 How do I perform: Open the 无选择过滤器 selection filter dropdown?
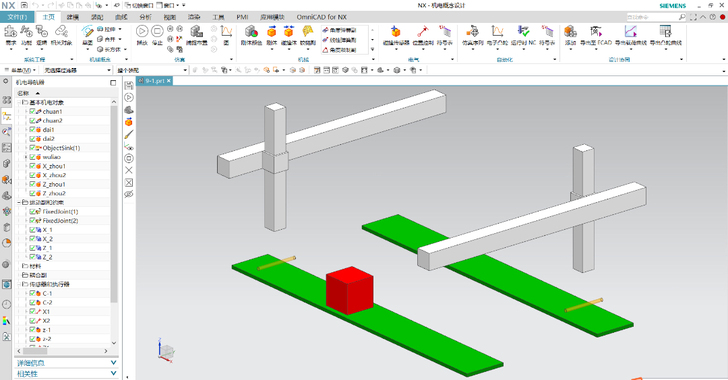77,70
